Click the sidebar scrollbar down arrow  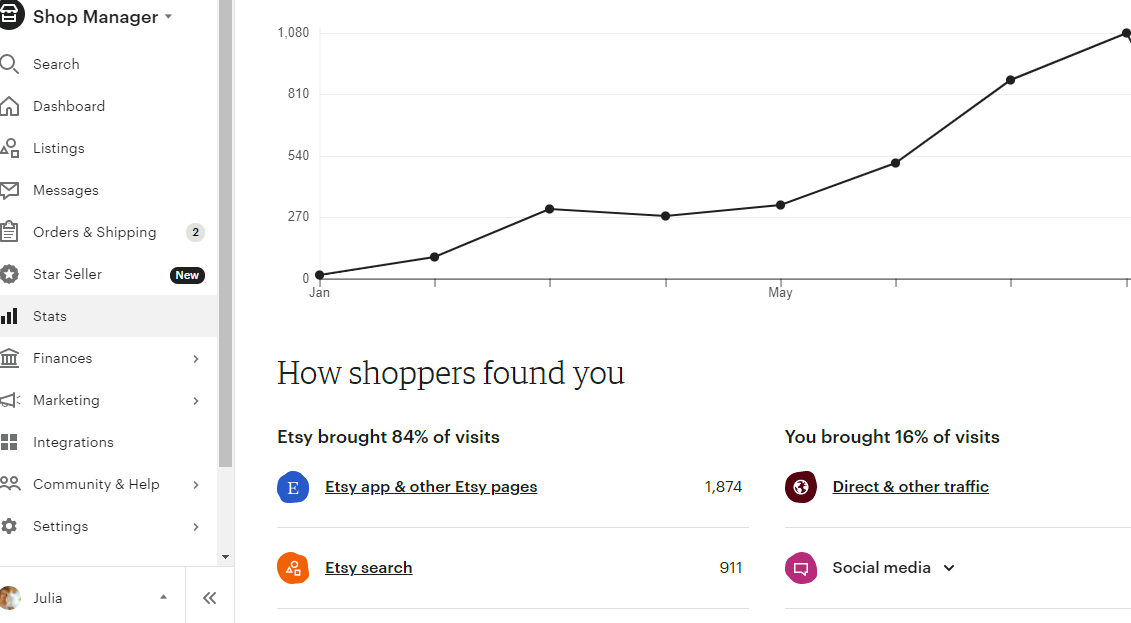coord(225,557)
